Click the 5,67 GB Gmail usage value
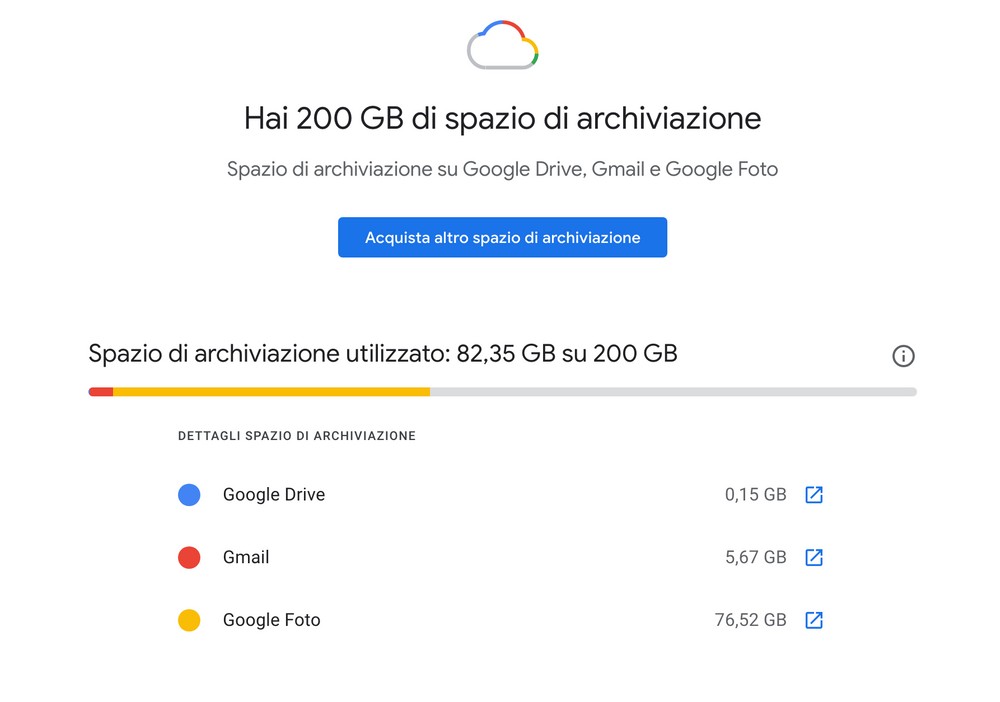Image resolution: width=1000 pixels, height=702 pixels. pos(755,557)
